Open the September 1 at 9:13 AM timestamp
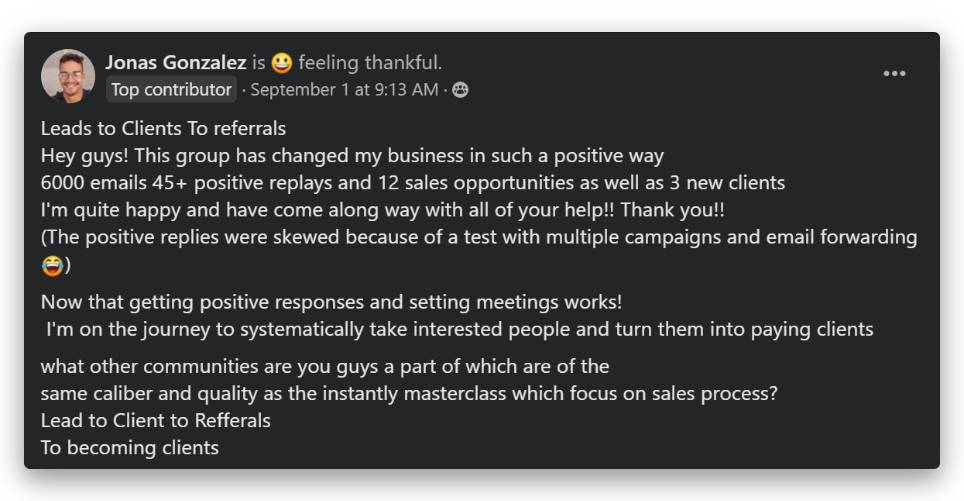Image resolution: width=964 pixels, height=501 pixels. coord(344,90)
